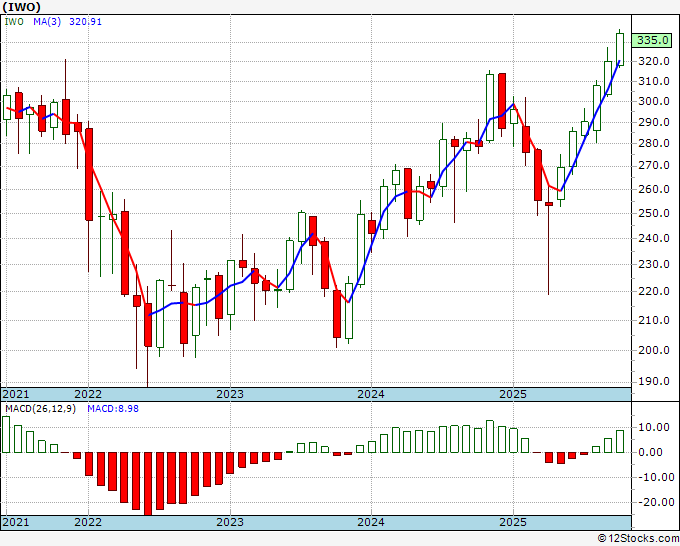
Task: Click the 320.0 price axis label
Action: tap(654, 61)
